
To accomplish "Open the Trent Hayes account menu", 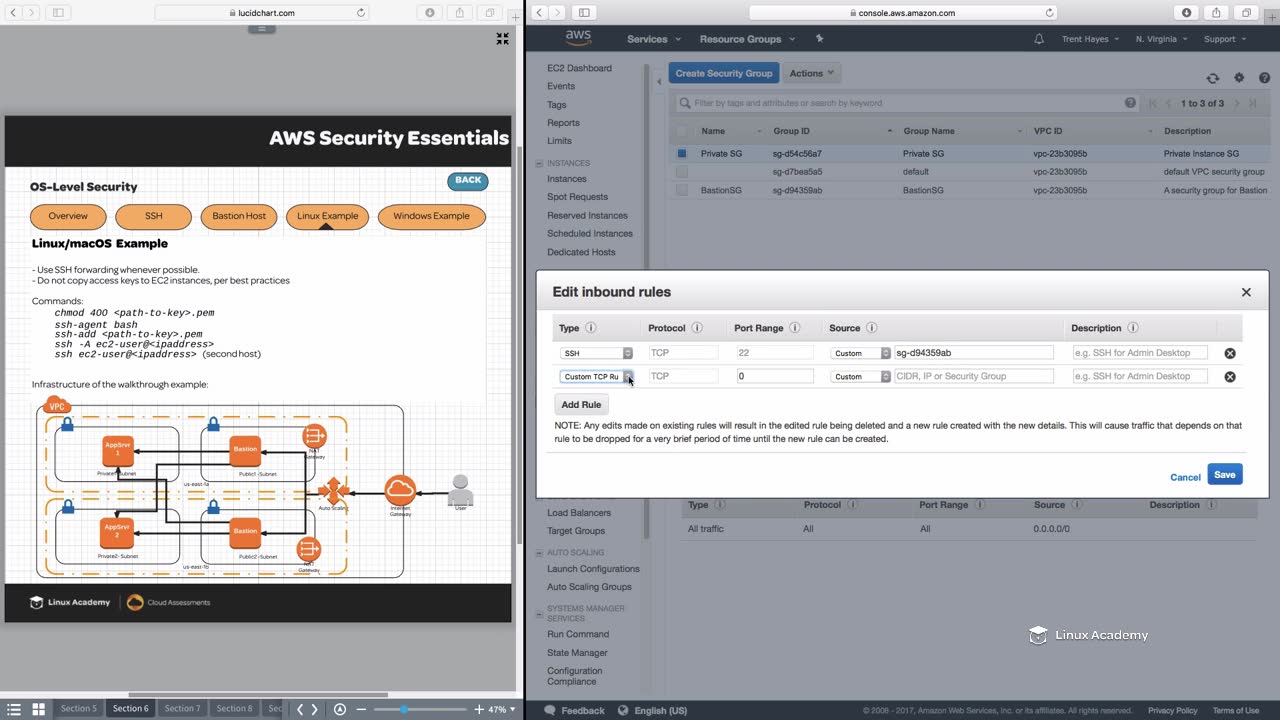I will pos(1090,39).
